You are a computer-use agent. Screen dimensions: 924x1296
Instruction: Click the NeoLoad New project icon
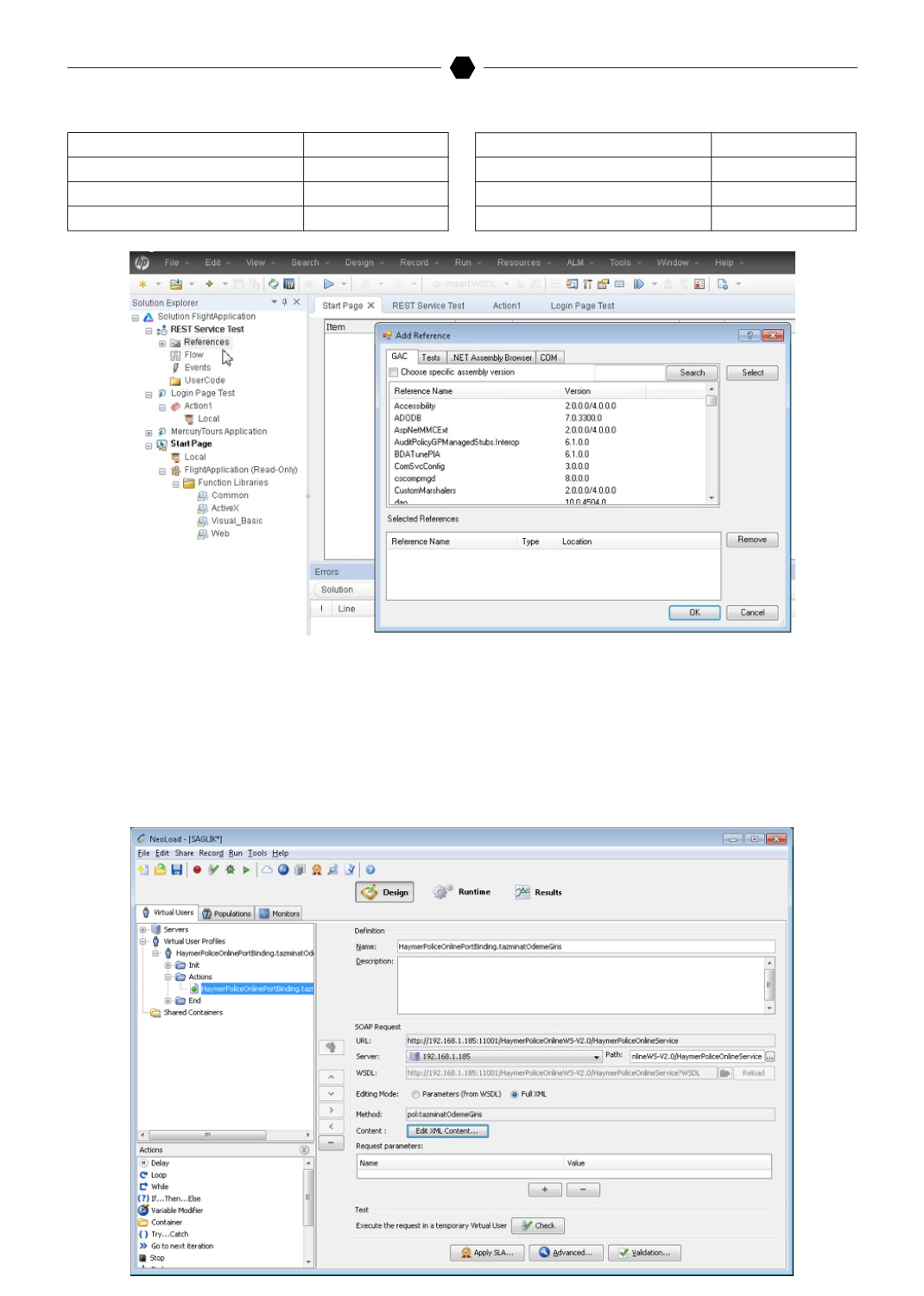[143, 869]
